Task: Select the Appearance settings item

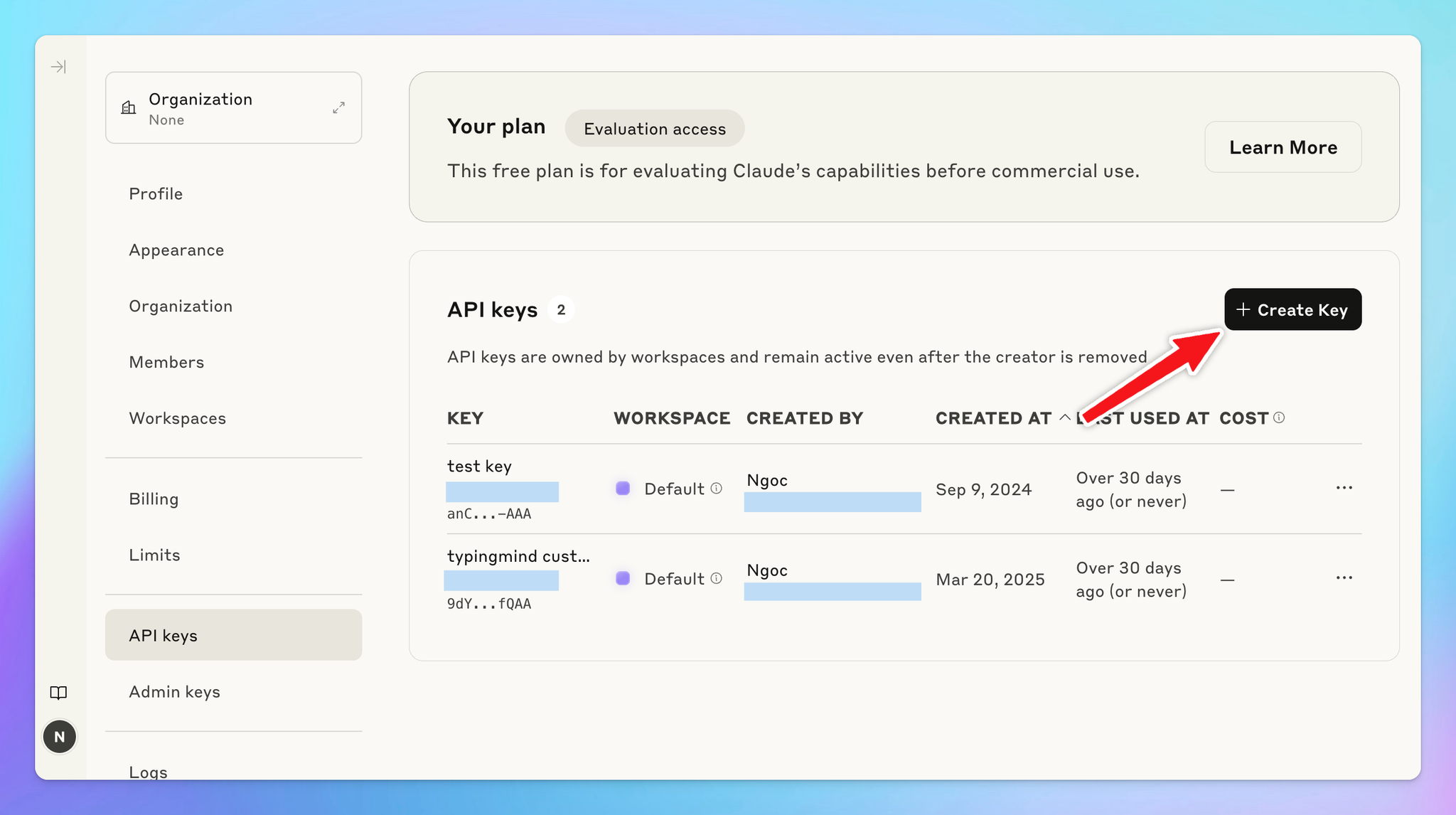Action: (176, 250)
